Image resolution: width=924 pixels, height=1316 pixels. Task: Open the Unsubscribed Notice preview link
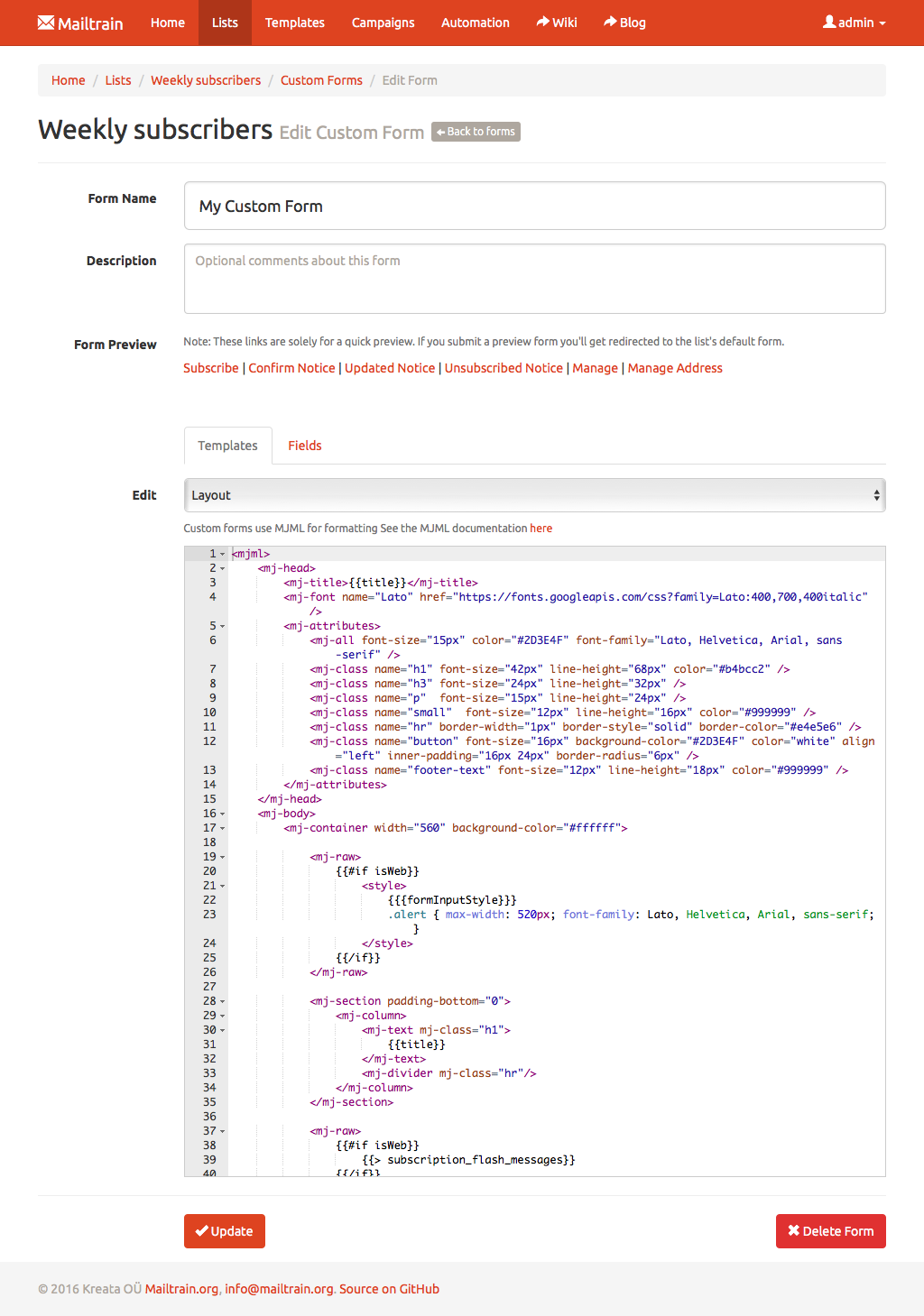(503, 367)
